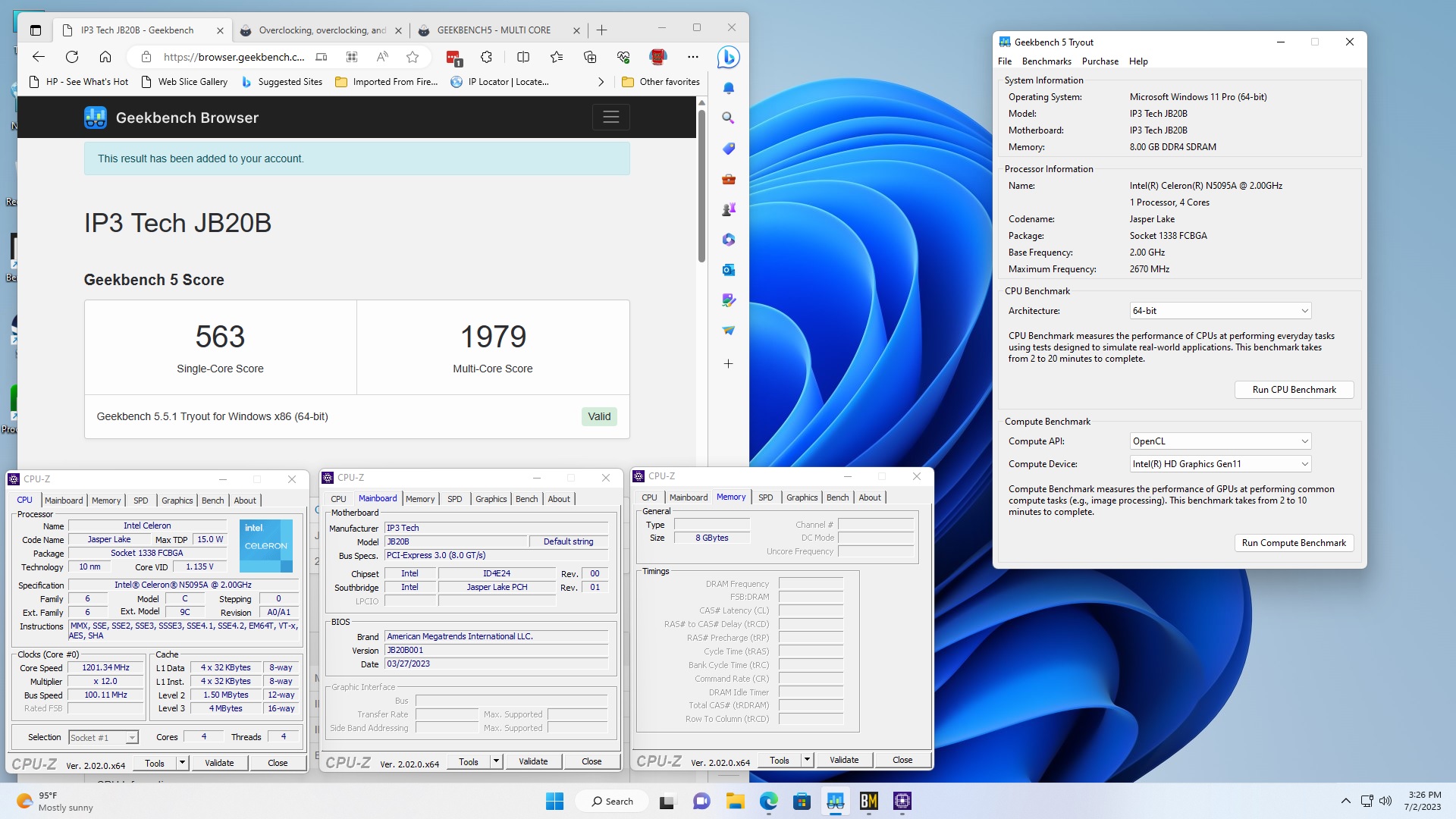Open CPU-Z taskbar icon
The width and height of the screenshot is (1456, 819).
pyautogui.click(x=902, y=802)
